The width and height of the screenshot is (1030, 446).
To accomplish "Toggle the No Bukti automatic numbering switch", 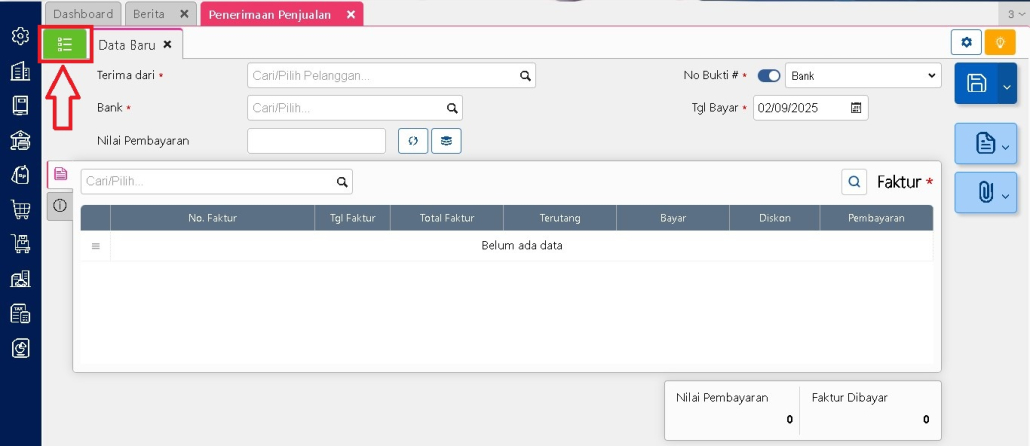I will click(769, 76).
